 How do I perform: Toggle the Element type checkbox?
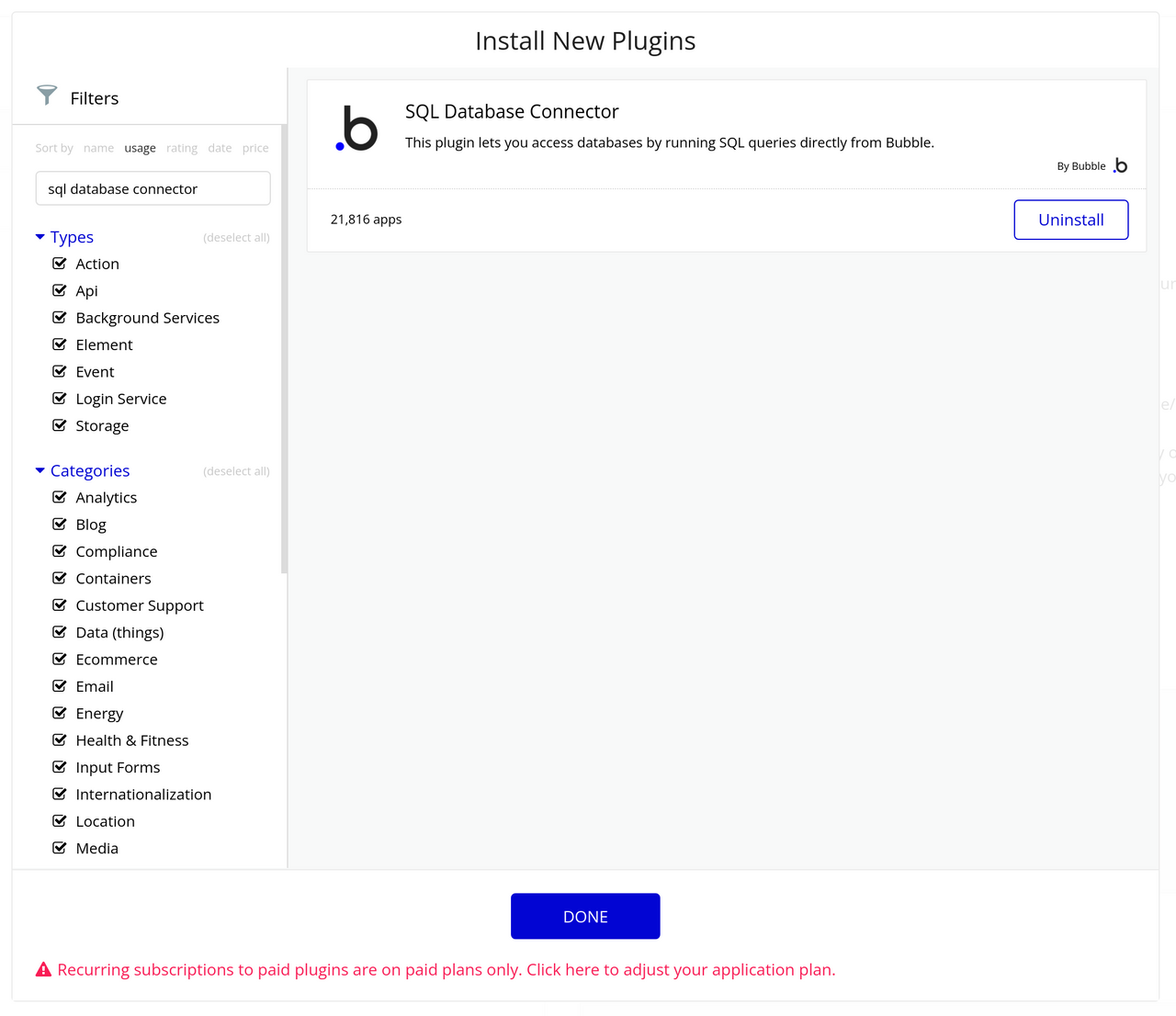point(60,344)
